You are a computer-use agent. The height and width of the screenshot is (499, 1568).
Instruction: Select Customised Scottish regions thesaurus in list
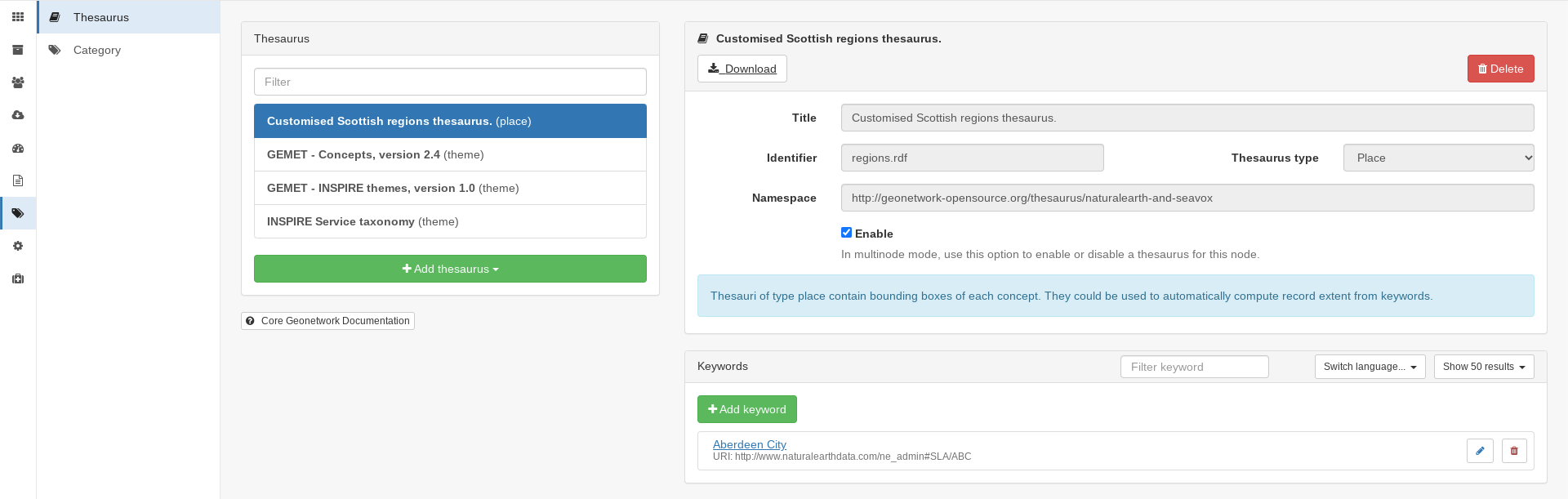tap(450, 121)
